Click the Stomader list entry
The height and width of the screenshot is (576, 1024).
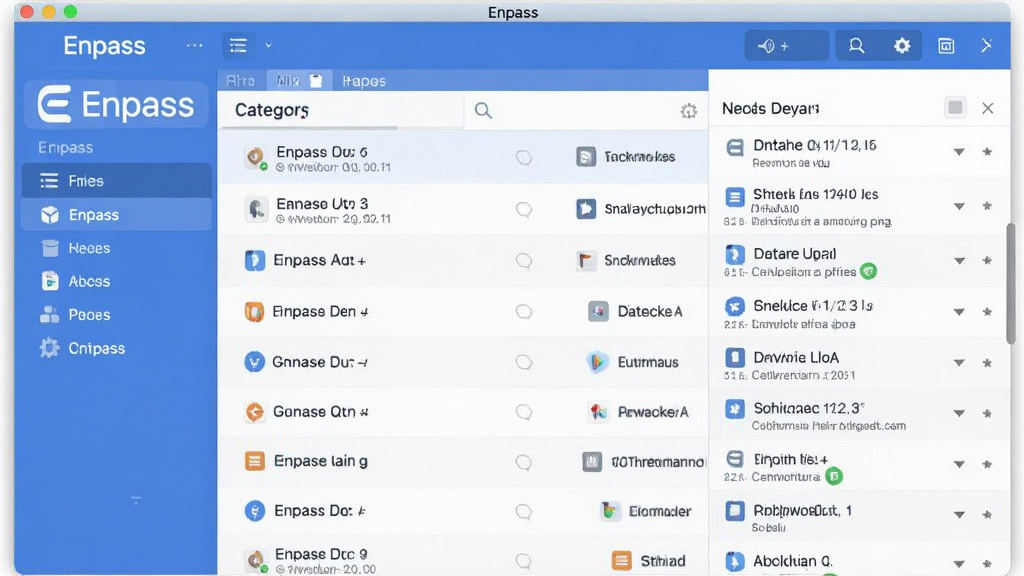pyautogui.click(x=645, y=511)
